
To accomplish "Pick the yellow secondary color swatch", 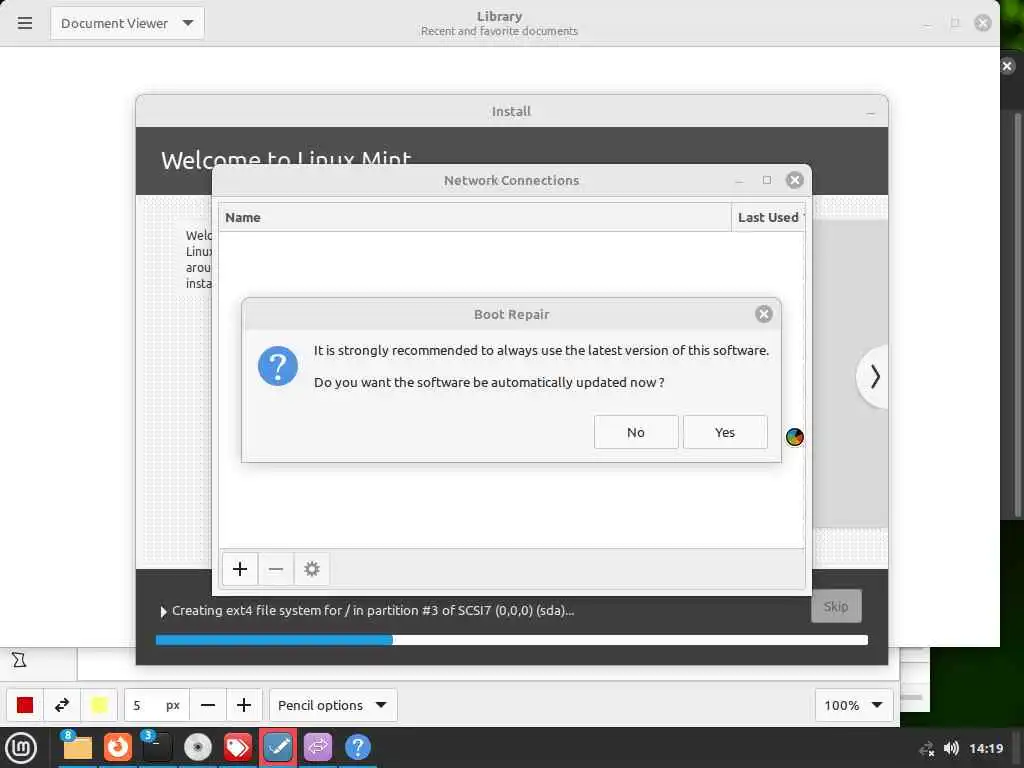I will click(99, 705).
